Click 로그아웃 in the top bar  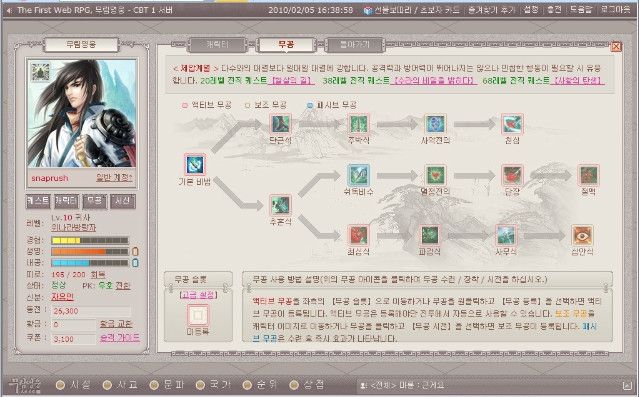pyautogui.click(x=616, y=10)
